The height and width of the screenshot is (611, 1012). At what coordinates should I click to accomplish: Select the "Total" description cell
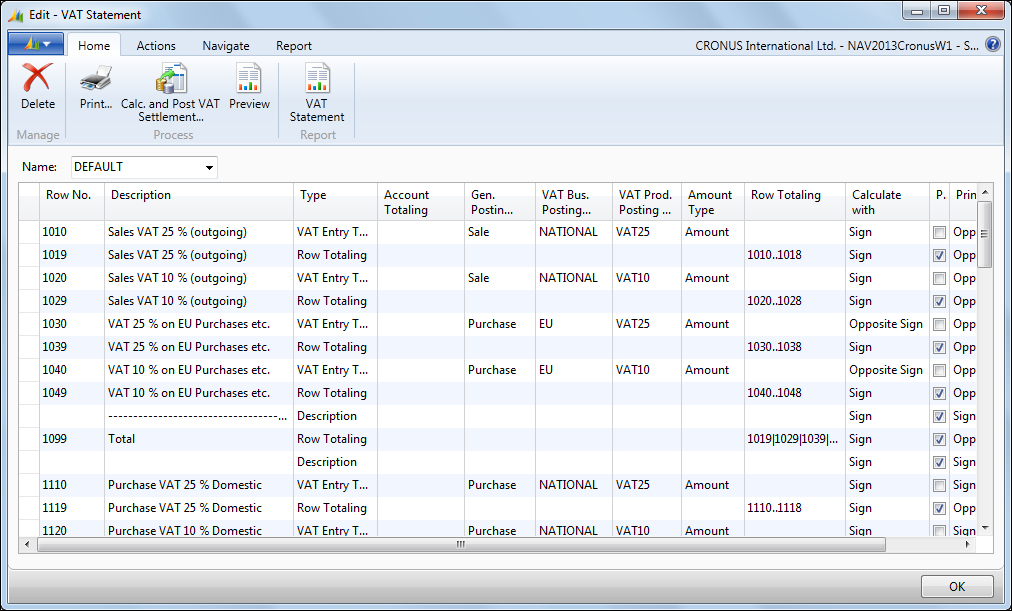tap(199, 439)
